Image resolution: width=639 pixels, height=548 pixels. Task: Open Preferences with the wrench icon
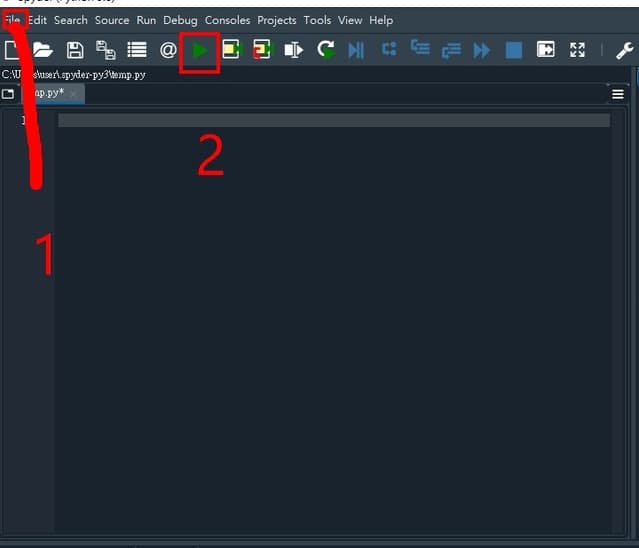pos(624,50)
